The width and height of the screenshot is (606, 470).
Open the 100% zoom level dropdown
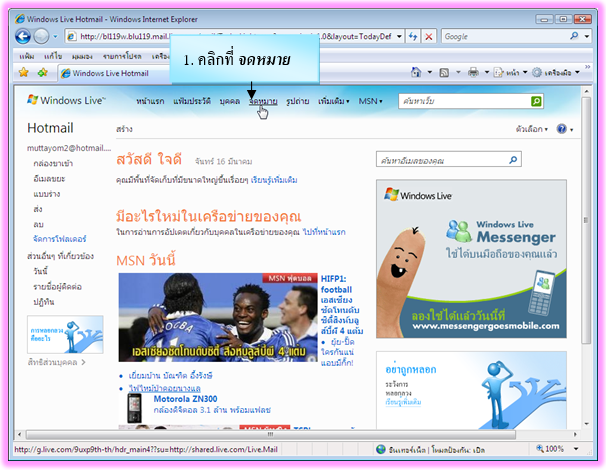tap(576, 449)
